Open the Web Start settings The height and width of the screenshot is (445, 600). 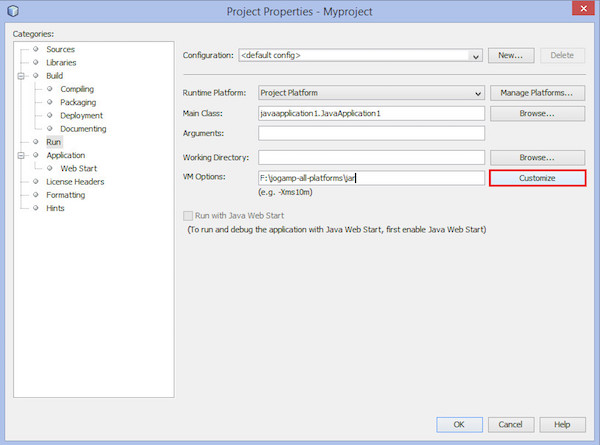[x=78, y=169]
